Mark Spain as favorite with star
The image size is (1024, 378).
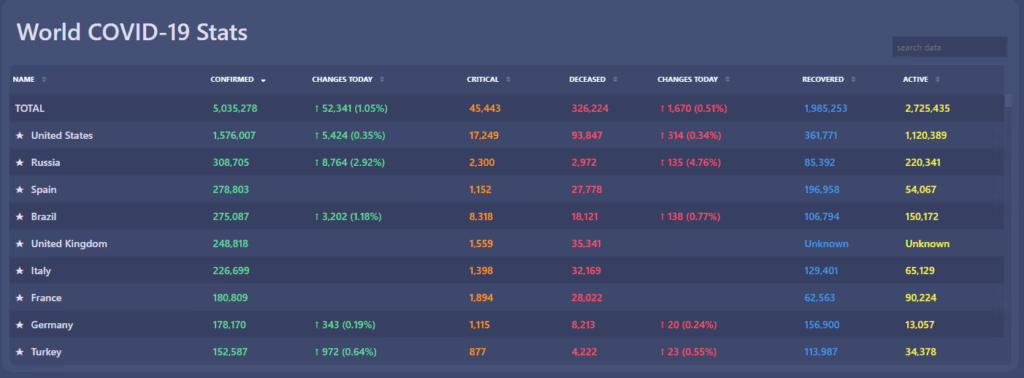point(20,190)
